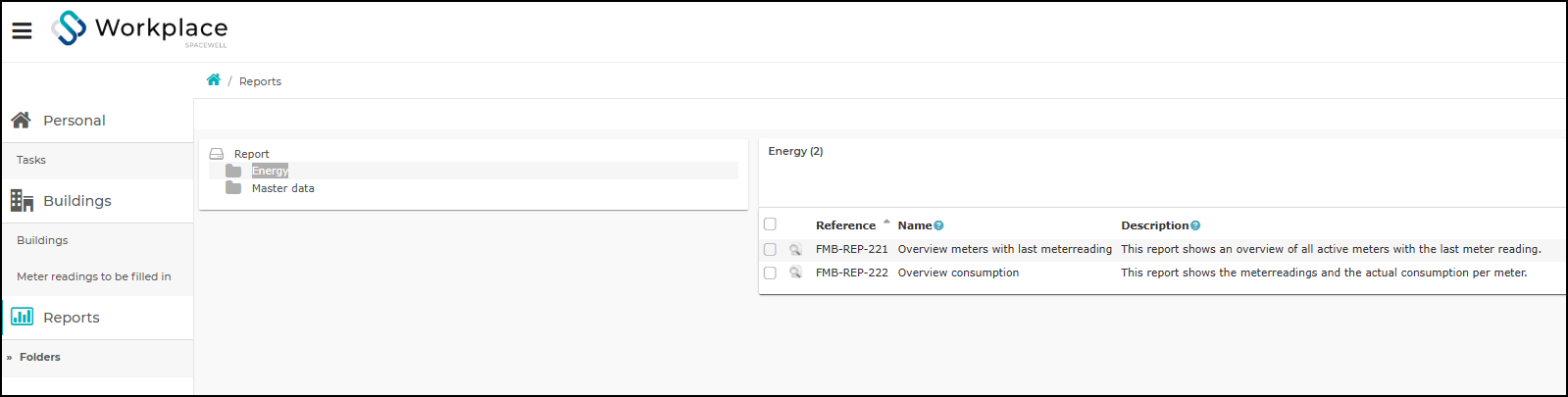Open Meter readings to be filled in
Image resolution: width=1568 pixels, height=397 pixels.
pyautogui.click(x=94, y=276)
